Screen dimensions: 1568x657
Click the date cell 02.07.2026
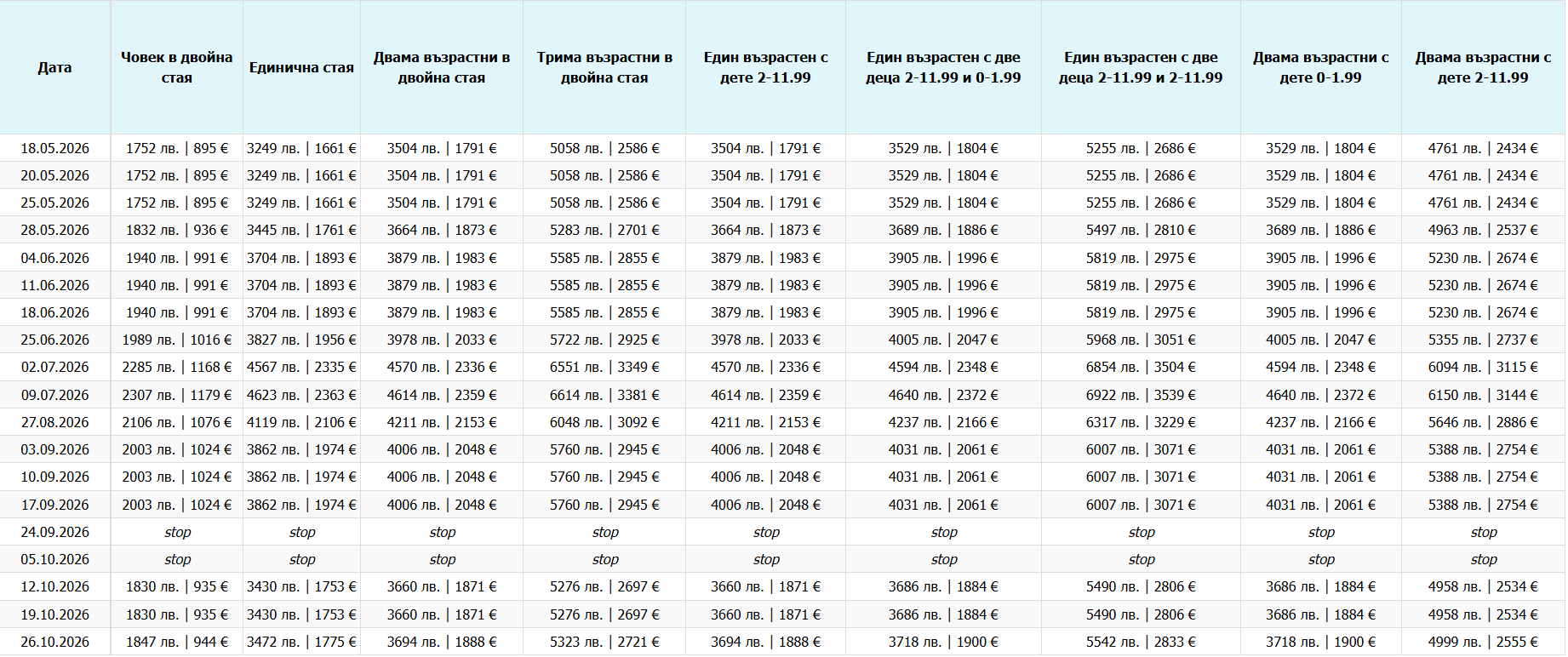click(x=54, y=367)
